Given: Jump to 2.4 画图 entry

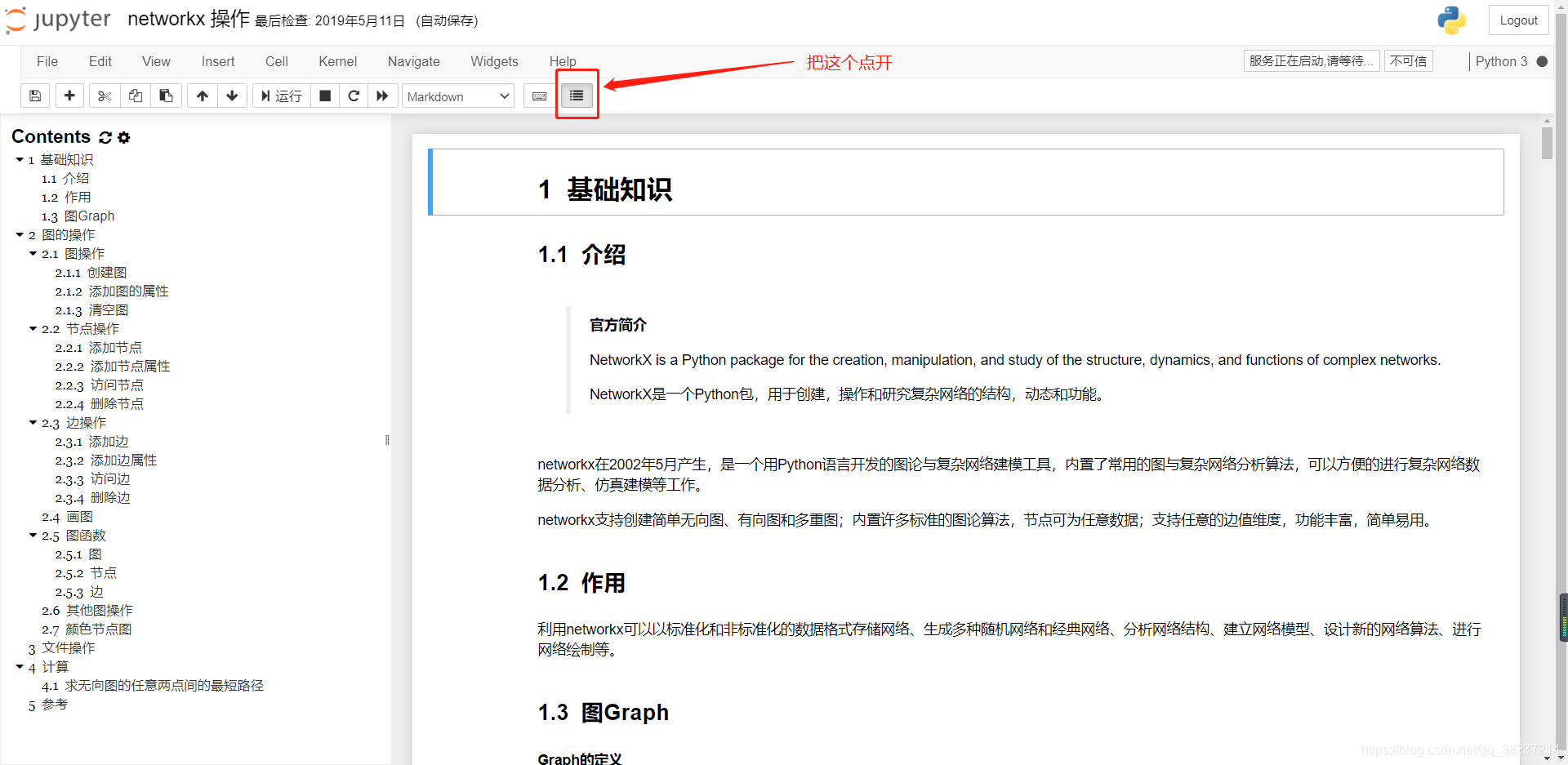Looking at the screenshot, I should click(x=67, y=516).
